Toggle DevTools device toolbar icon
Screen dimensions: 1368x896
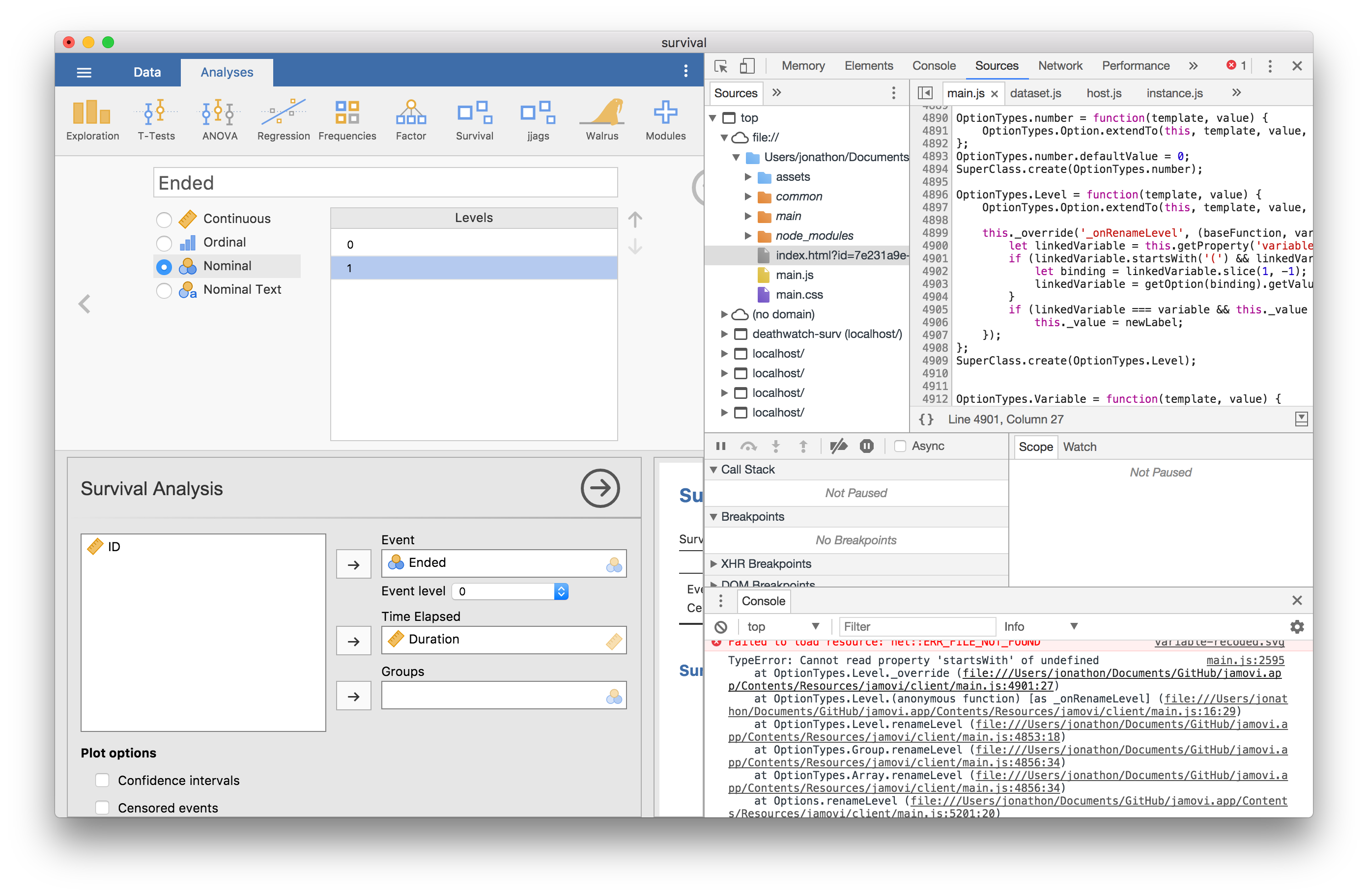[x=747, y=66]
